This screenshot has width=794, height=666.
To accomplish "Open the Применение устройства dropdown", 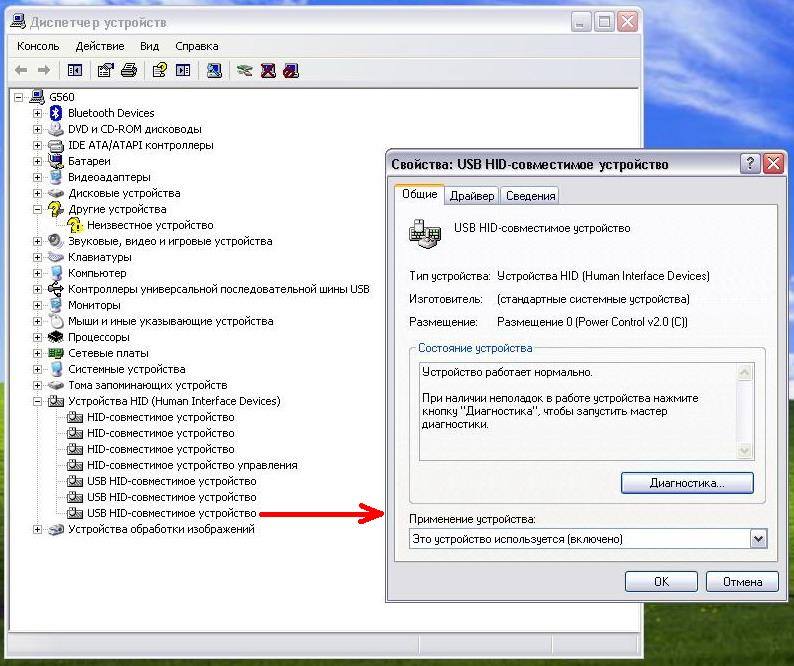I will pos(757,539).
